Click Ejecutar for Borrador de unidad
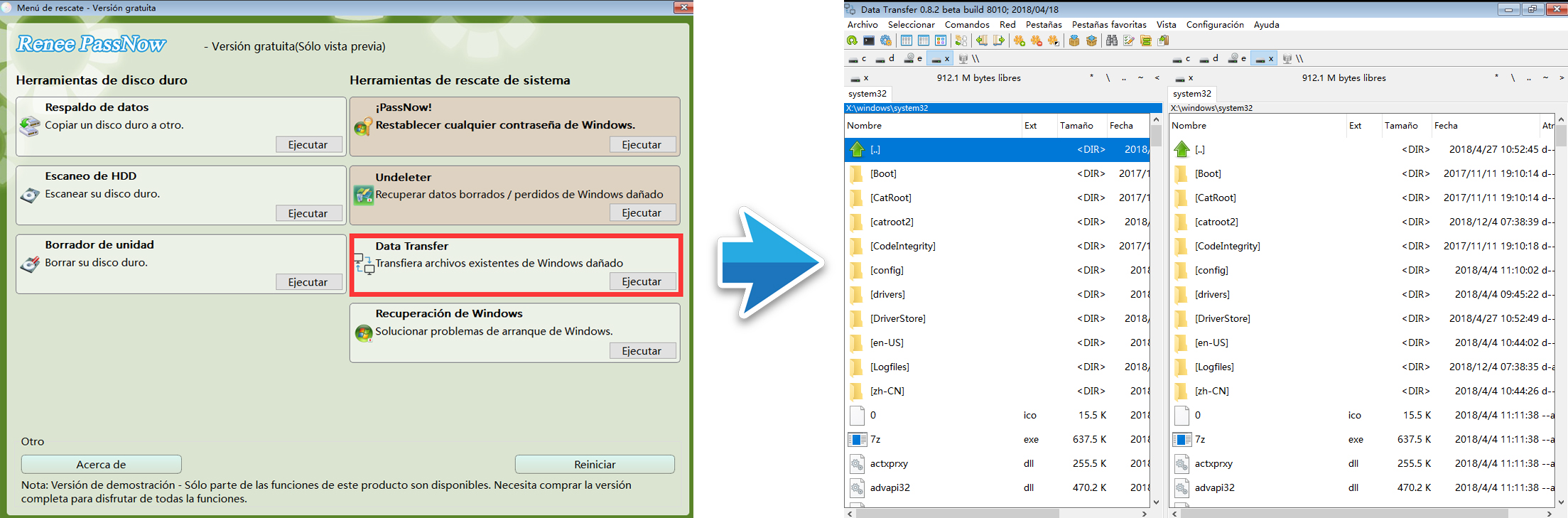Image resolution: width=1568 pixels, height=518 pixels. pos(308,282)
